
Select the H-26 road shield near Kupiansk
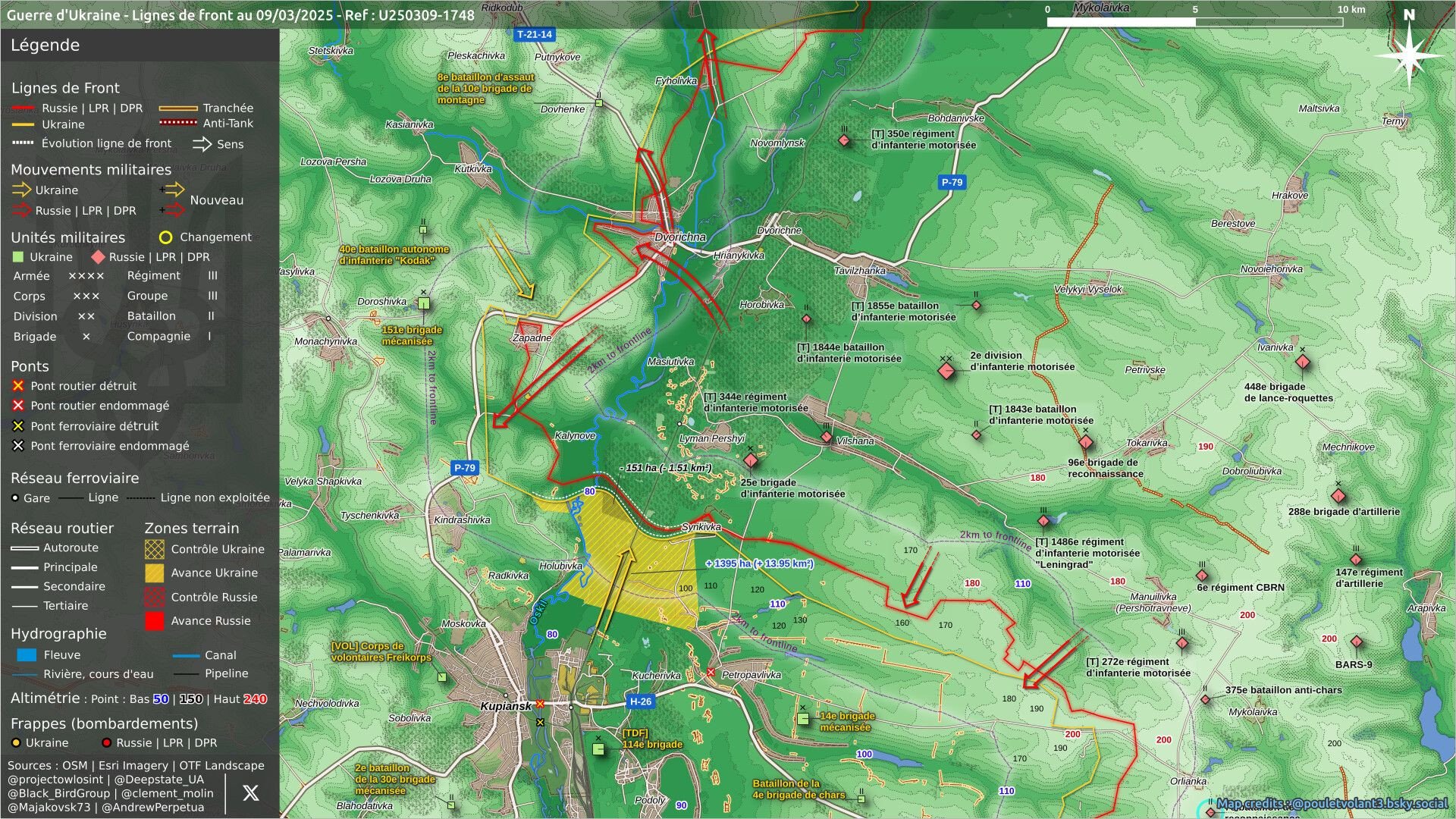click(x=641, y=701)
